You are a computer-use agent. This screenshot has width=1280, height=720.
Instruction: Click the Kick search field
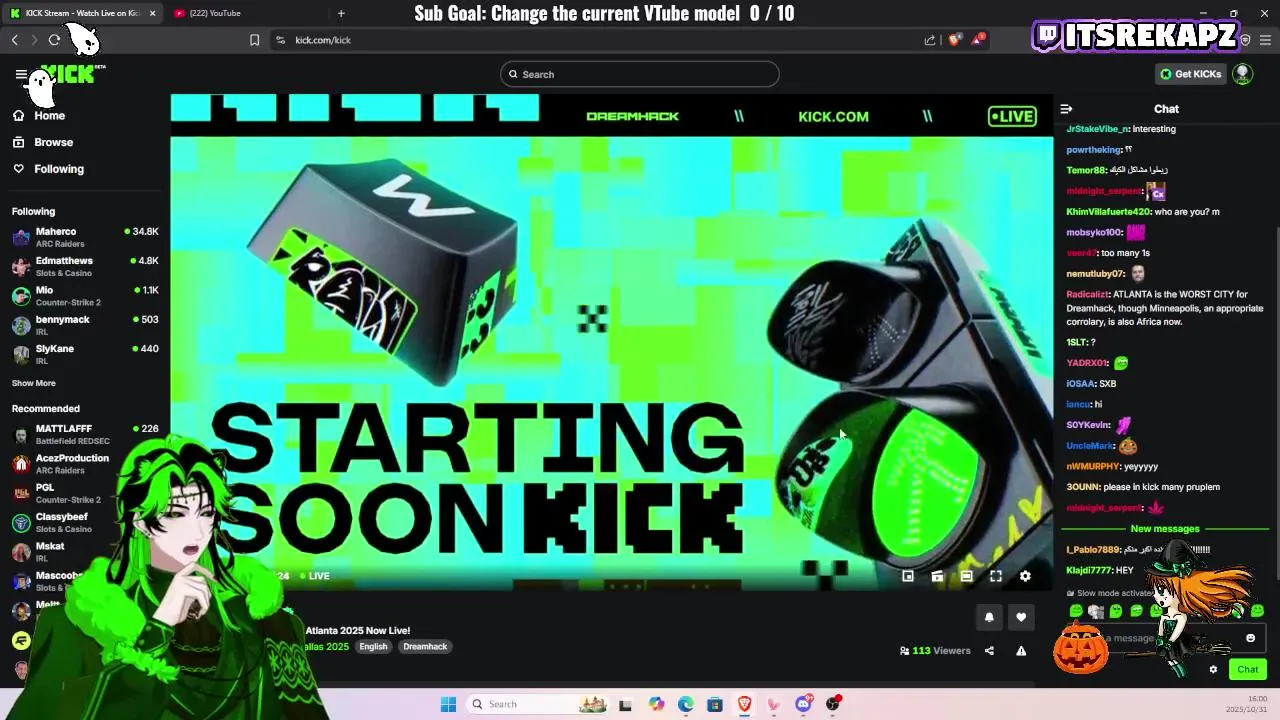point(640,74)
